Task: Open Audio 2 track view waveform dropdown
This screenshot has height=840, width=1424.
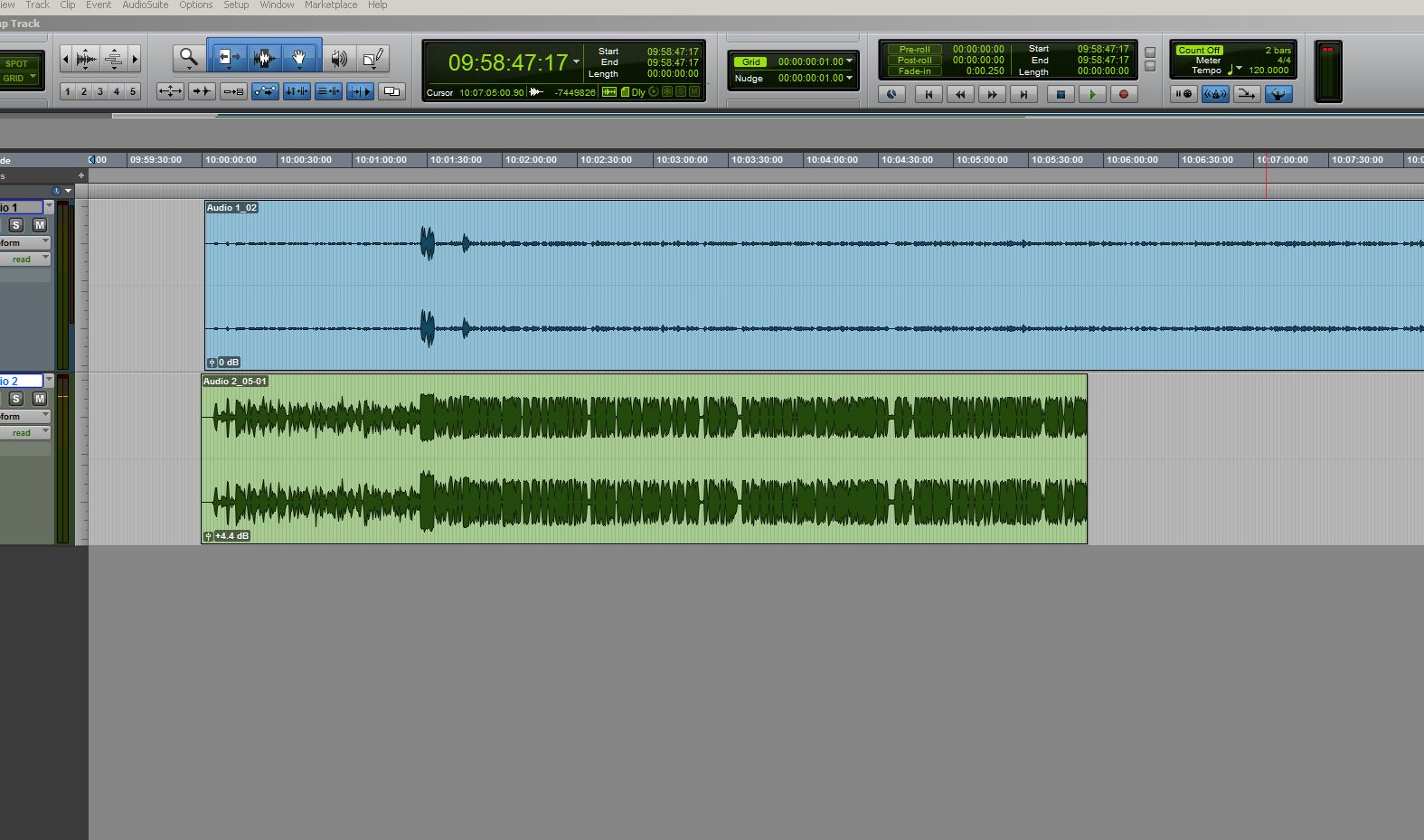Action: tap(25, 417)
